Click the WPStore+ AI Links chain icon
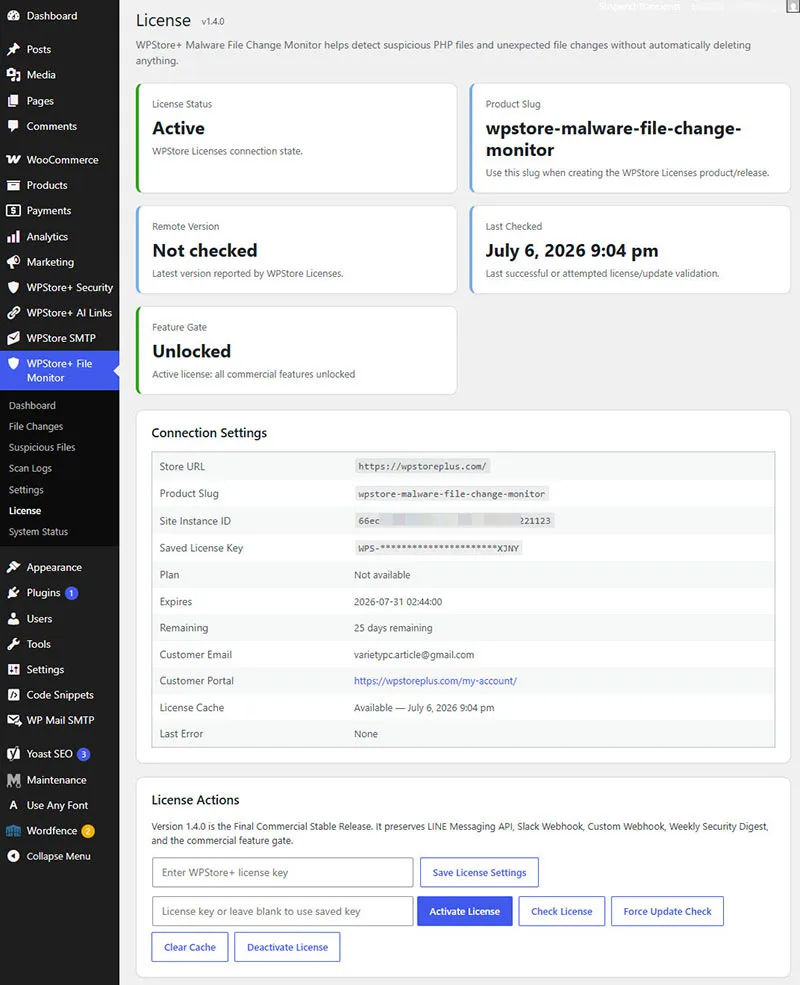The width and height of the screenshot is (800, 985). point(13,312)
